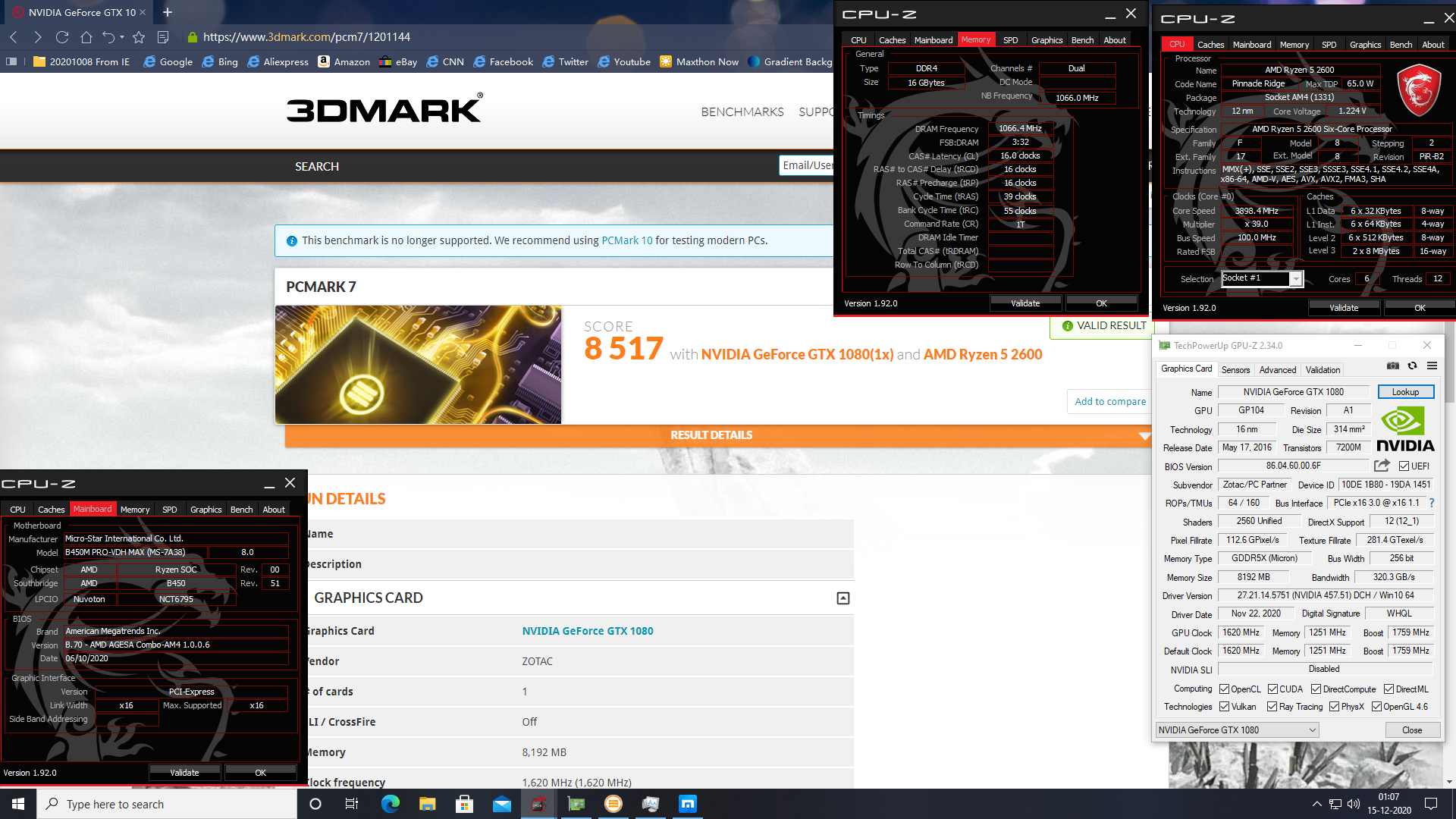The image size is (1456, 819).
Task: Collapse the Graphics Card section
Action: pyautogui.click(x=843, y=598)
